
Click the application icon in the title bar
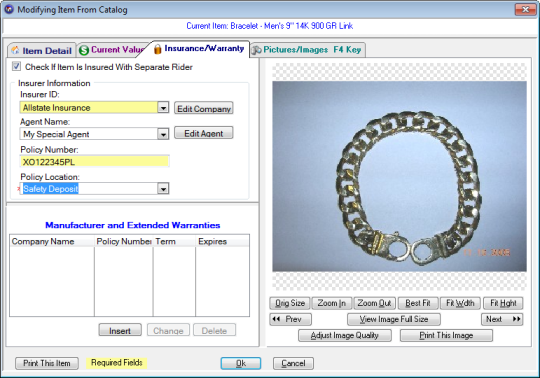(9, 9)
